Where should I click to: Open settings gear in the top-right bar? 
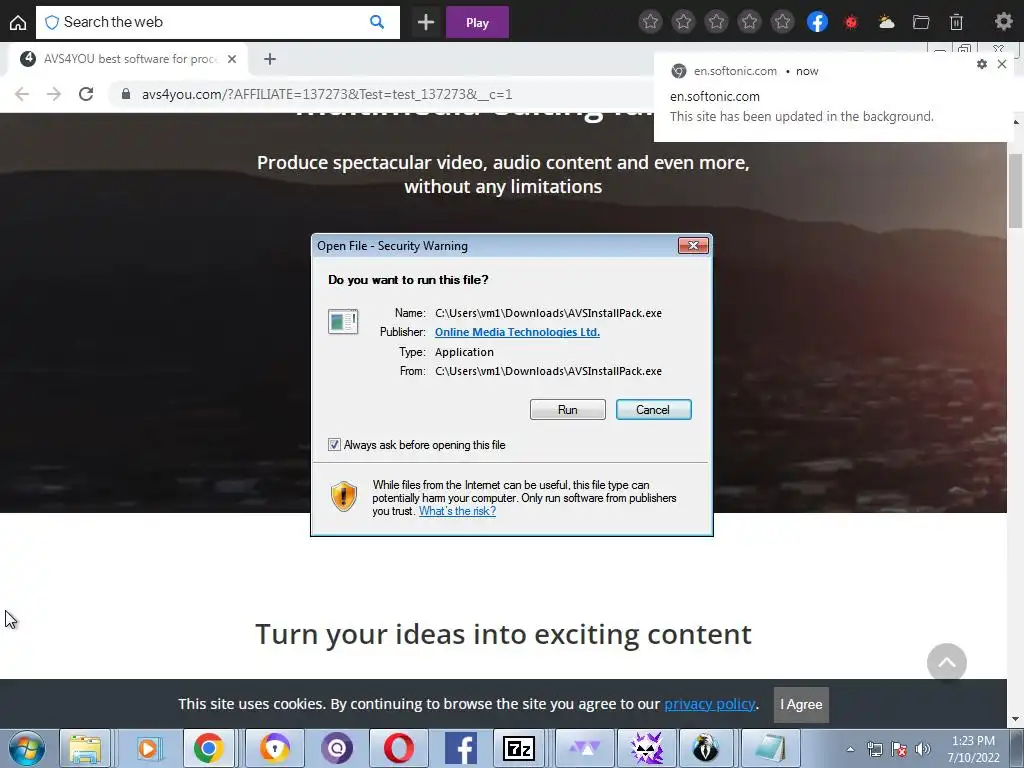pos(1003,22)
